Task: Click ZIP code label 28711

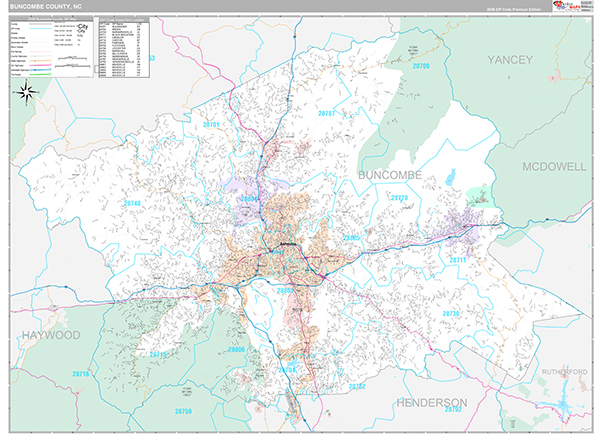Action: (459, 260)
